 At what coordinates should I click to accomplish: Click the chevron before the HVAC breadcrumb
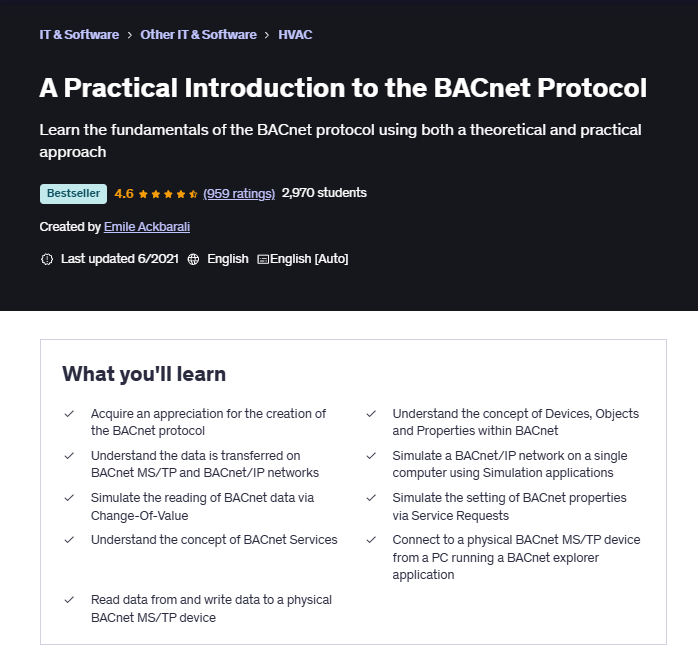[x=267, y=35]
